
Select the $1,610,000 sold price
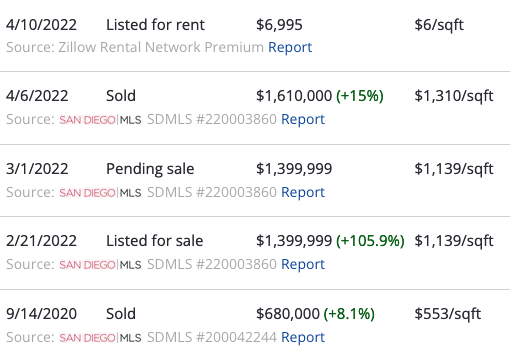click(x=294, y=96)
